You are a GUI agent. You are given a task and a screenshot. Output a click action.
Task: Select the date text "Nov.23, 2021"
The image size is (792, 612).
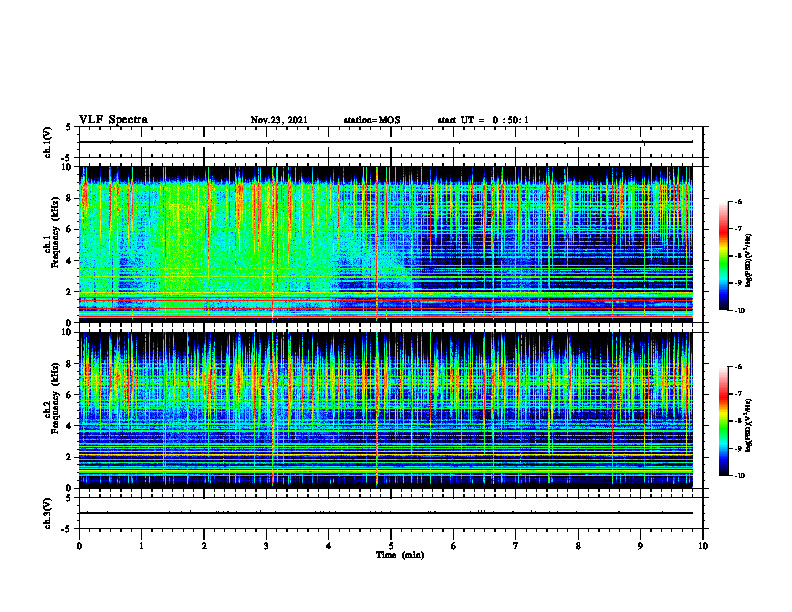point(279,120)
